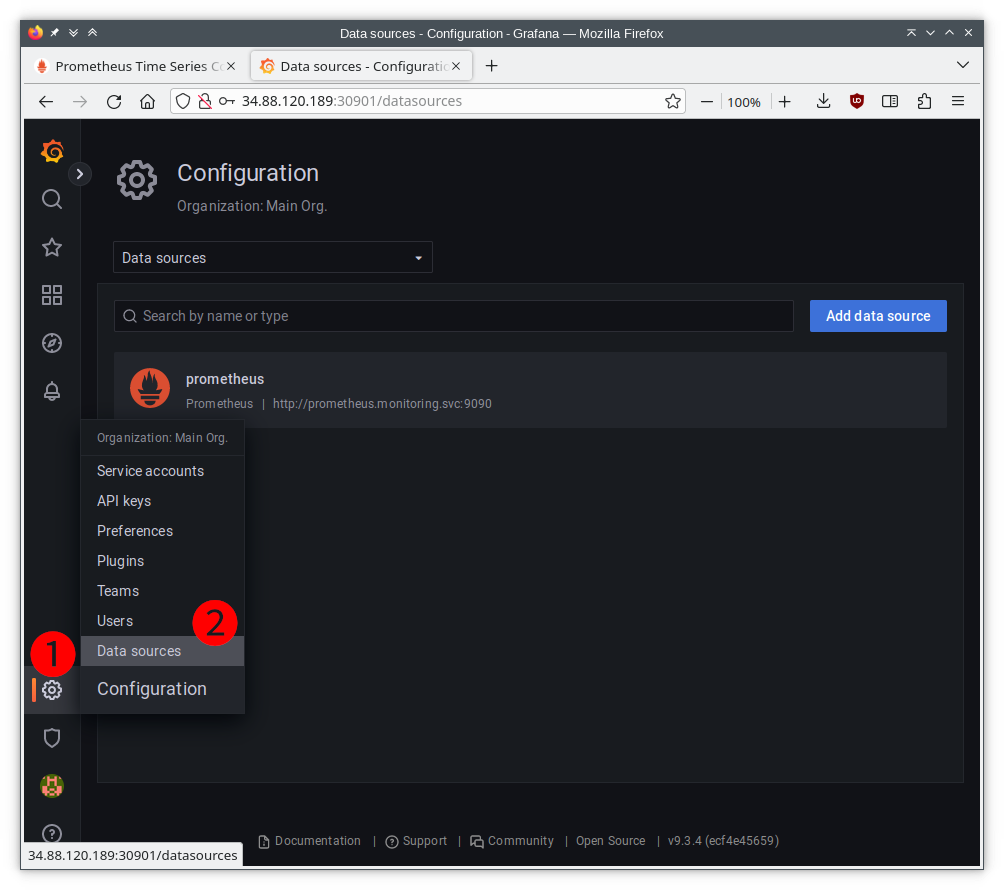Select Data sources menu item

pyautogui.click(x=139, y=651)
